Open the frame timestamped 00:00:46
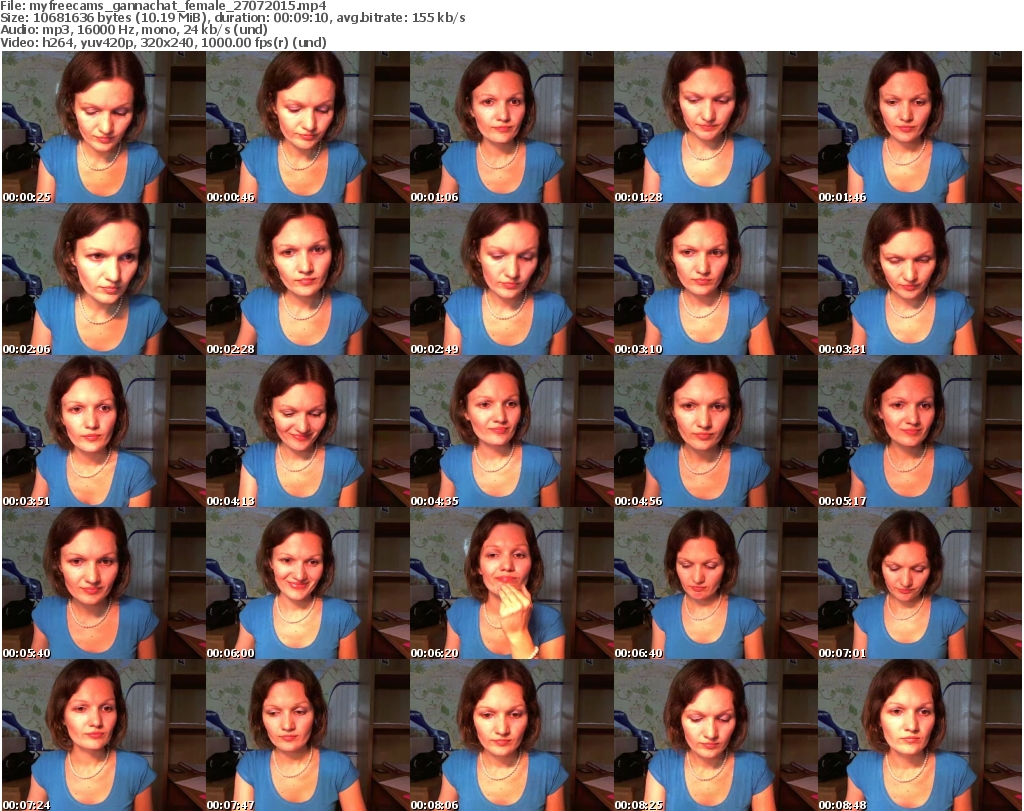1024x811 pixels. (308, 127)
